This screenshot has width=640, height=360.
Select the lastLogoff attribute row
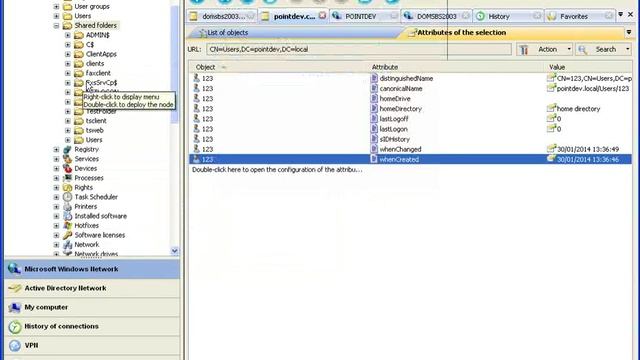(x=411, y=119)
